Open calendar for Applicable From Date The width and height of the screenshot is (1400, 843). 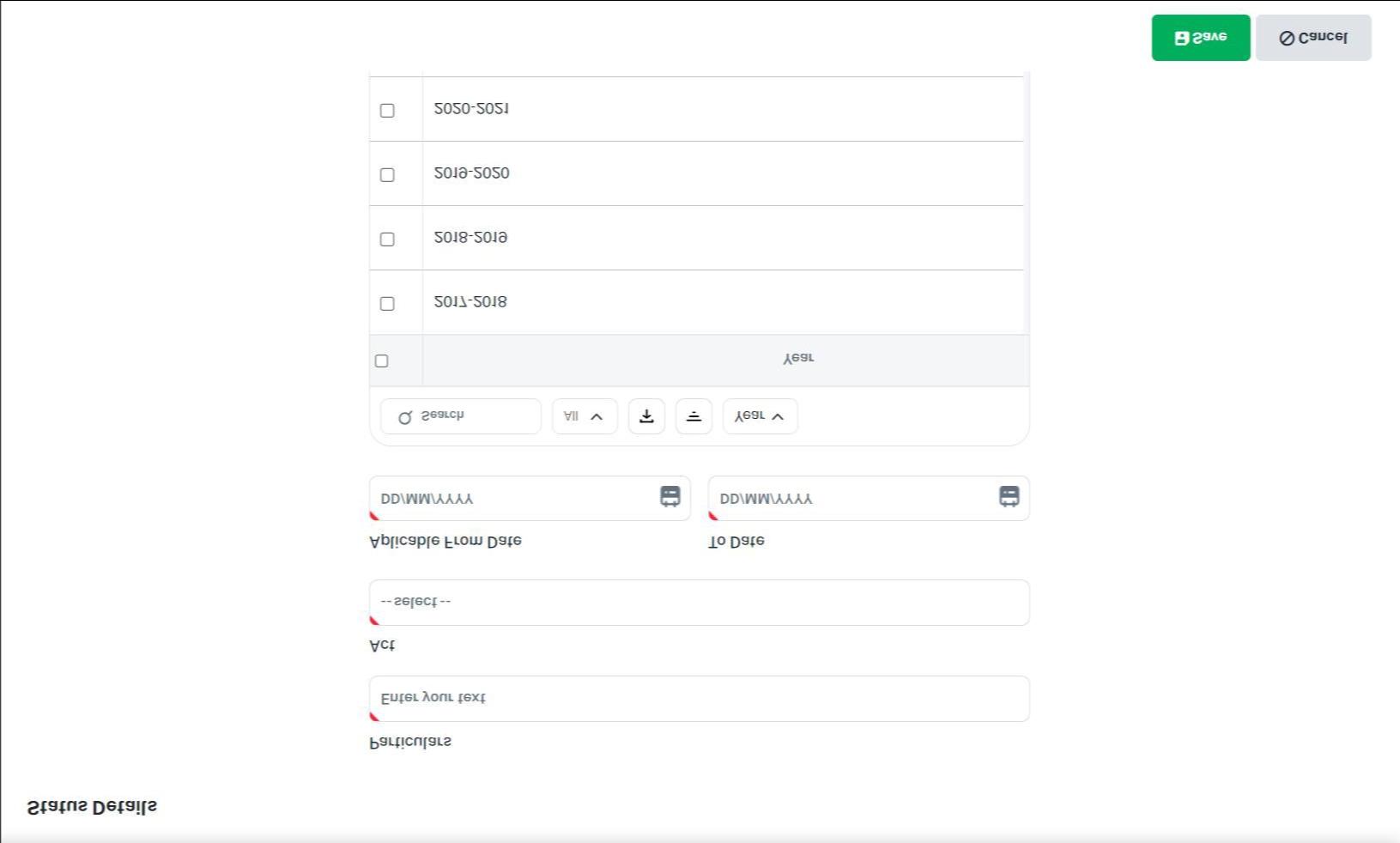coord(670,496)
